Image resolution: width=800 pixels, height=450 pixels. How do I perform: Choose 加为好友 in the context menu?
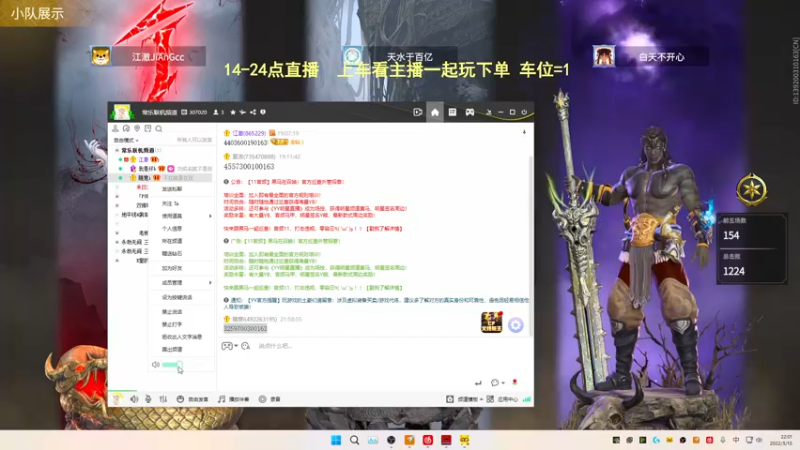pos(172,268)
